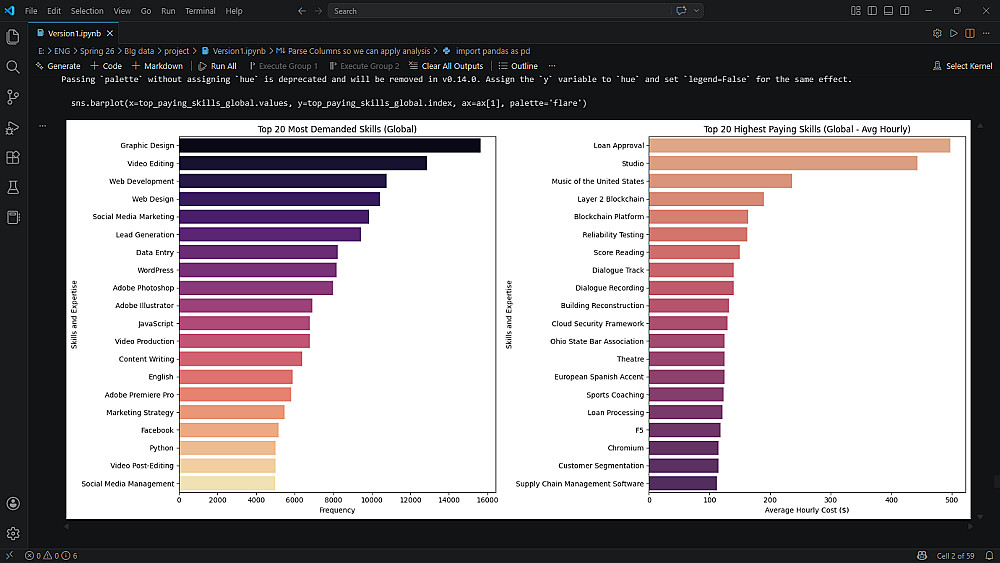Toggle the primary side bar layout button
This screenshot has width=1000, height=563.
pyautogui.click(x=871, y=11)
